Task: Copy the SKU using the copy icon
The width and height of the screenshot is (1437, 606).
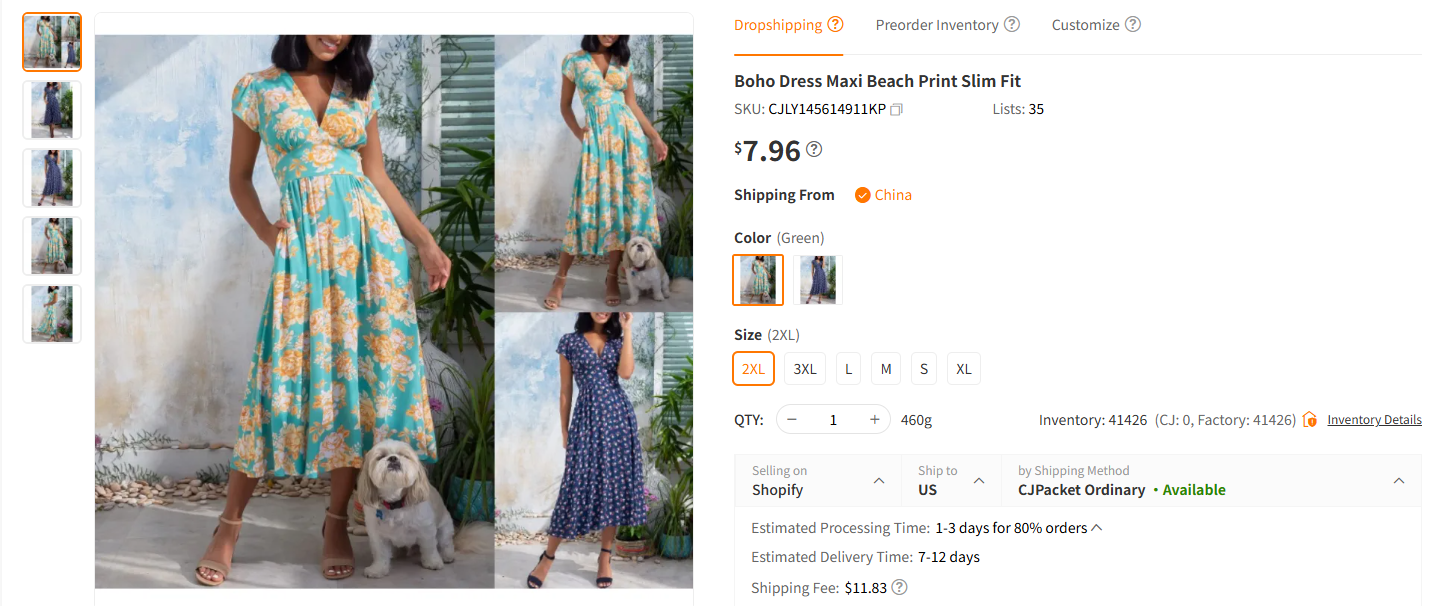Action: (896, 109)
